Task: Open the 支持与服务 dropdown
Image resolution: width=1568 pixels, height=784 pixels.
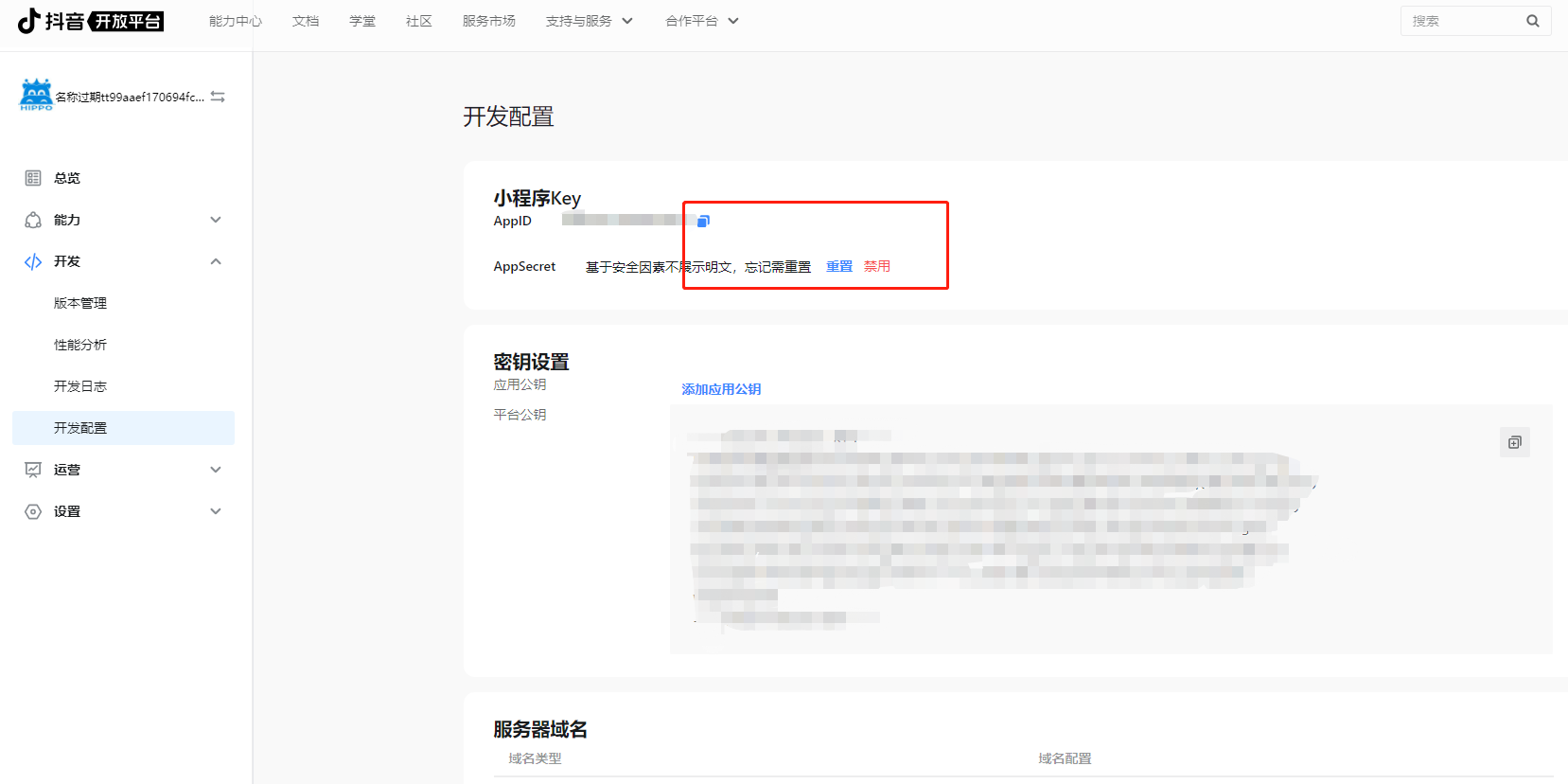Action: [x=589, y=21]
